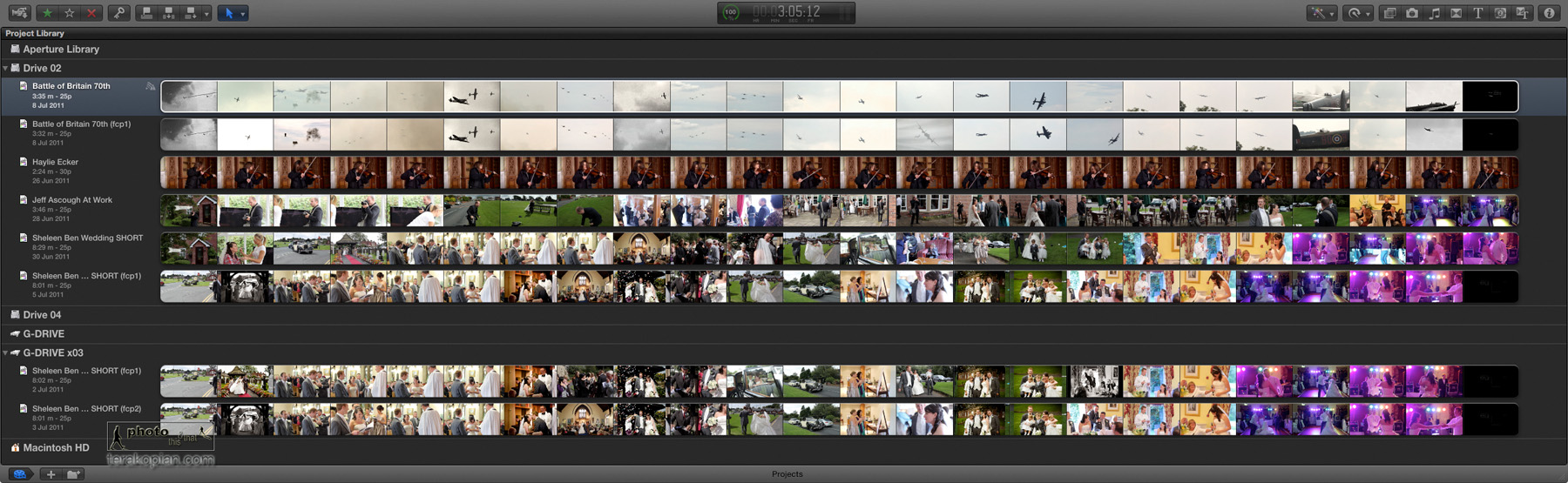Collapse the G-DRIVE x03 disclosure triangle

(x=5, y=352)
